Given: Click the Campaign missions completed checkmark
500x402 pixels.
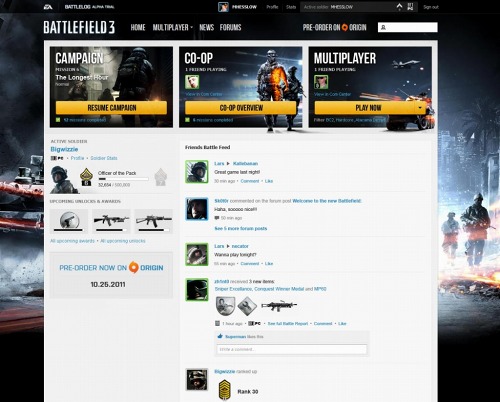Looking at the screenshot, I should tap(58, 120).
